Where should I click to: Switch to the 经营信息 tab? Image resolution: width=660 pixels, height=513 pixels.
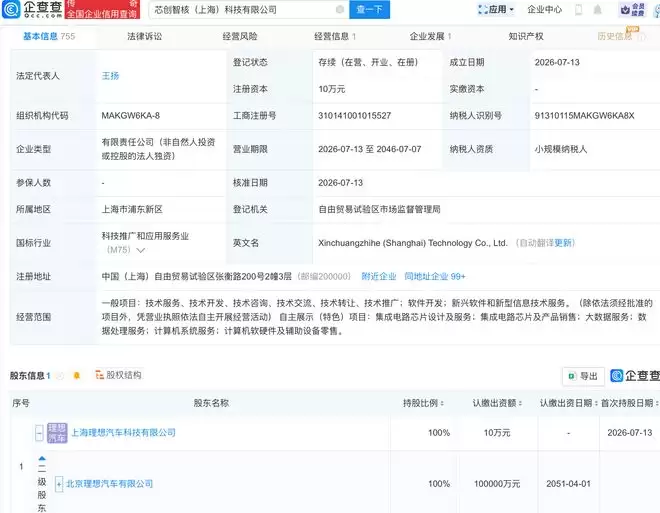pos(335,36)
